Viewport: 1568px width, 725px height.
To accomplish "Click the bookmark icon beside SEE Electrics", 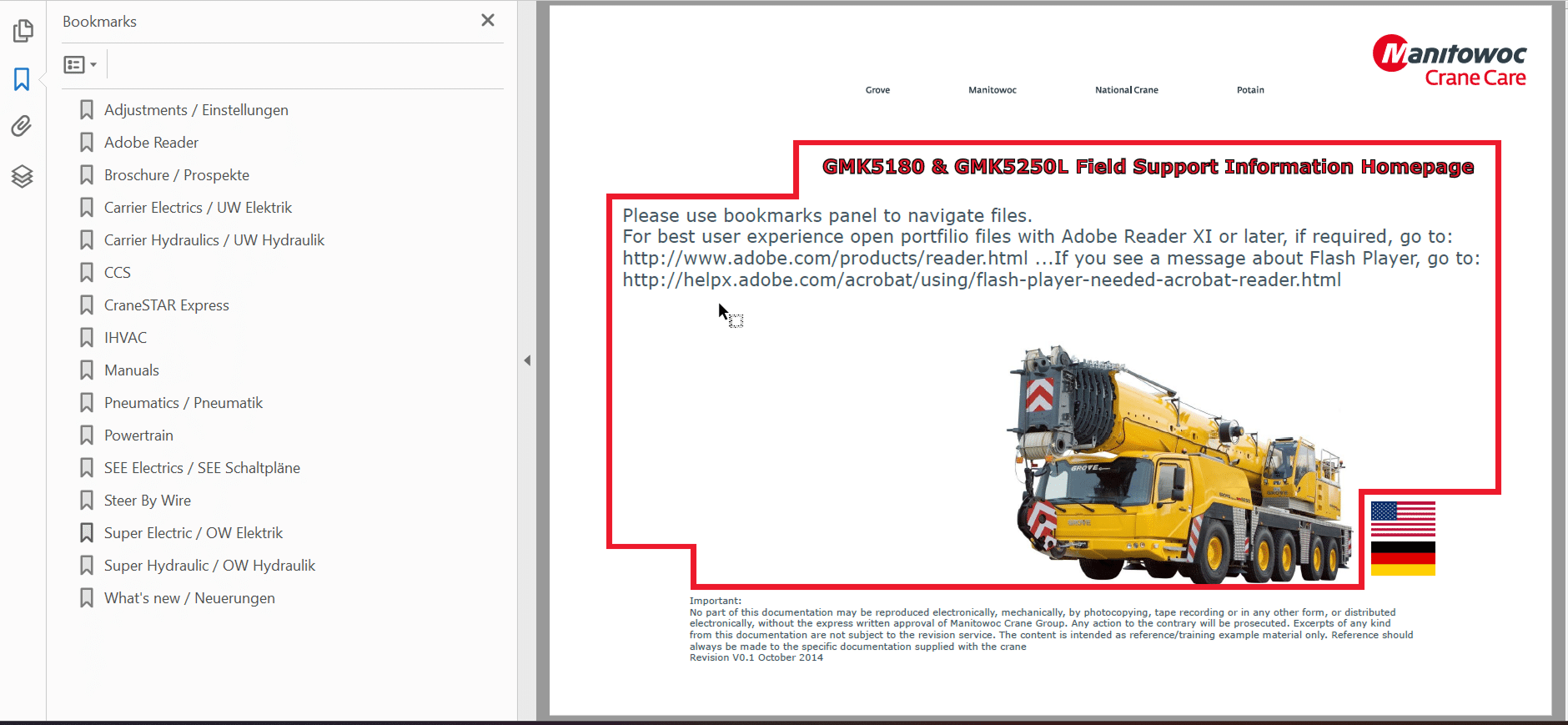I will coord(87,468).
